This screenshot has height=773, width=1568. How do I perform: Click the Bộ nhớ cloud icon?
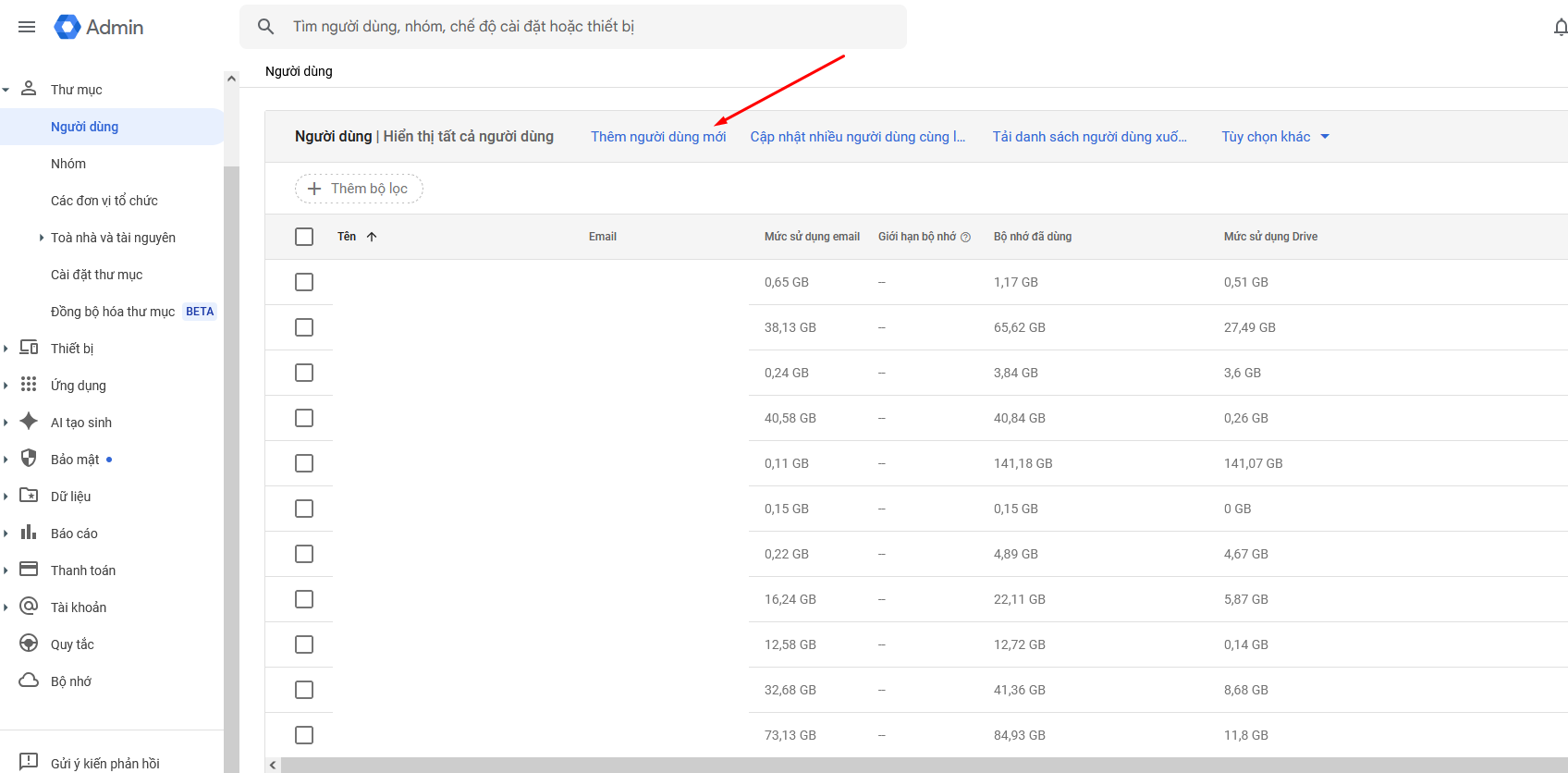point(29,681)
